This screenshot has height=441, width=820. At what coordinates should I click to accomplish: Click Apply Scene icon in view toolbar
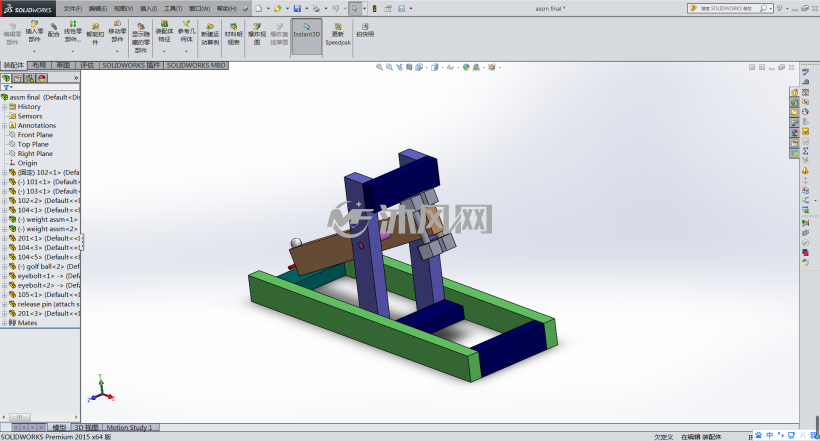coord(476,67)
